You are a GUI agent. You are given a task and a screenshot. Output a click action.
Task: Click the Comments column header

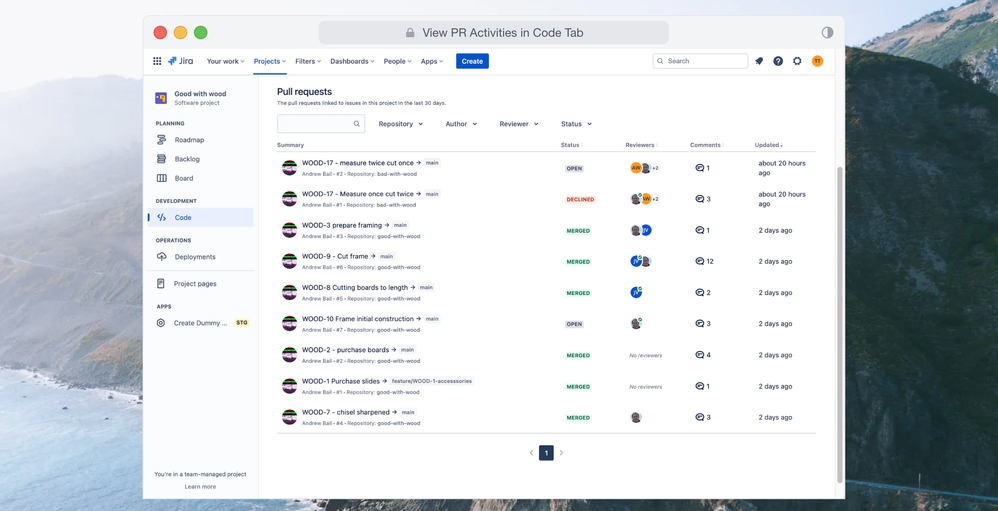click(x=706, y=145)
